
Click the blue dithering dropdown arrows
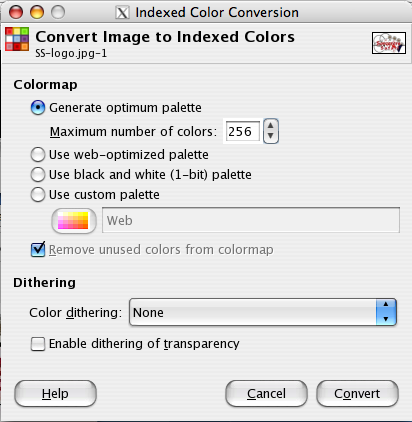(386, 312)
